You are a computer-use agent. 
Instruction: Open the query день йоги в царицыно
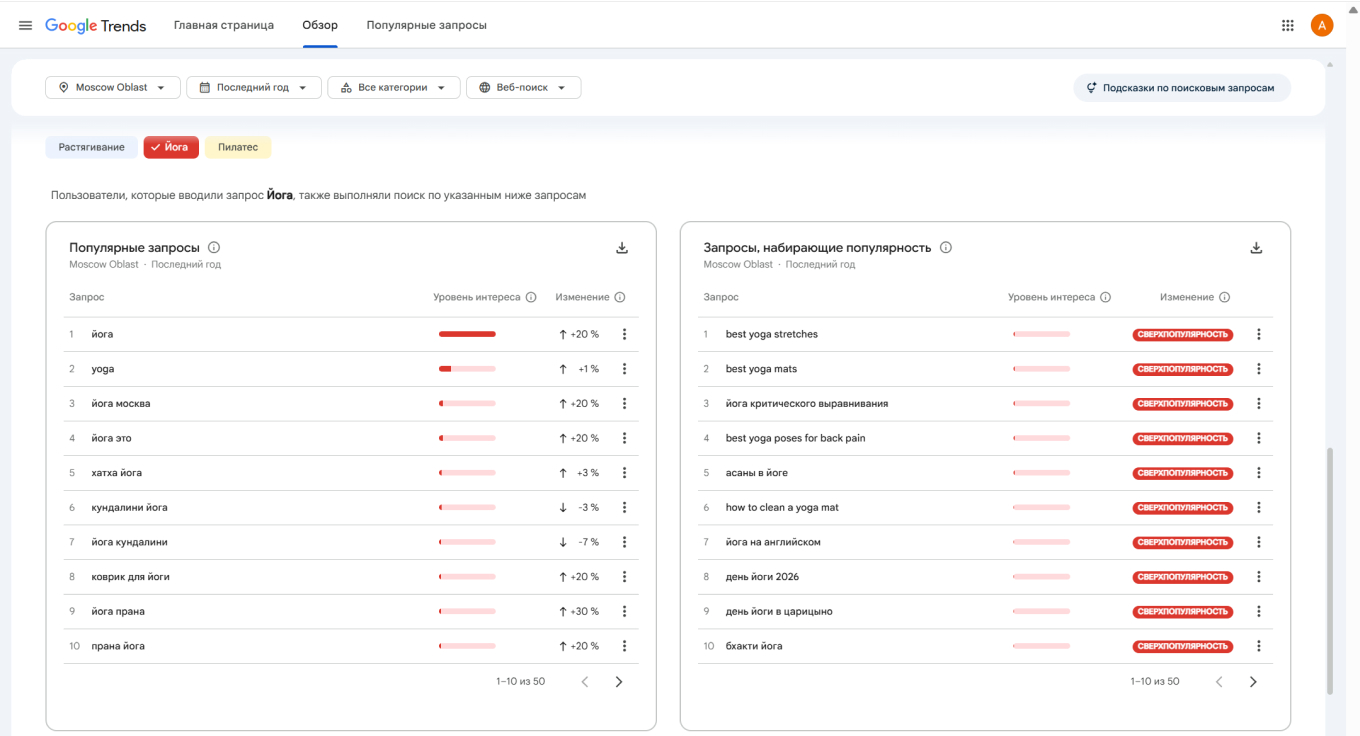tap(779, 611)
